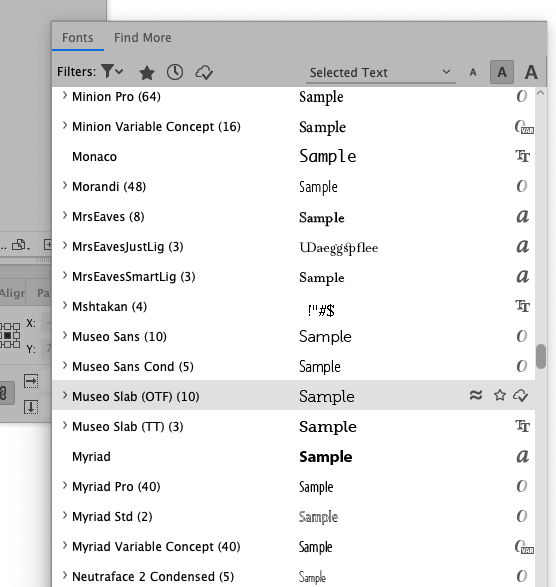Toggle the favorites star filter
This screenshot has width=556, height=587.
[147, 72]
